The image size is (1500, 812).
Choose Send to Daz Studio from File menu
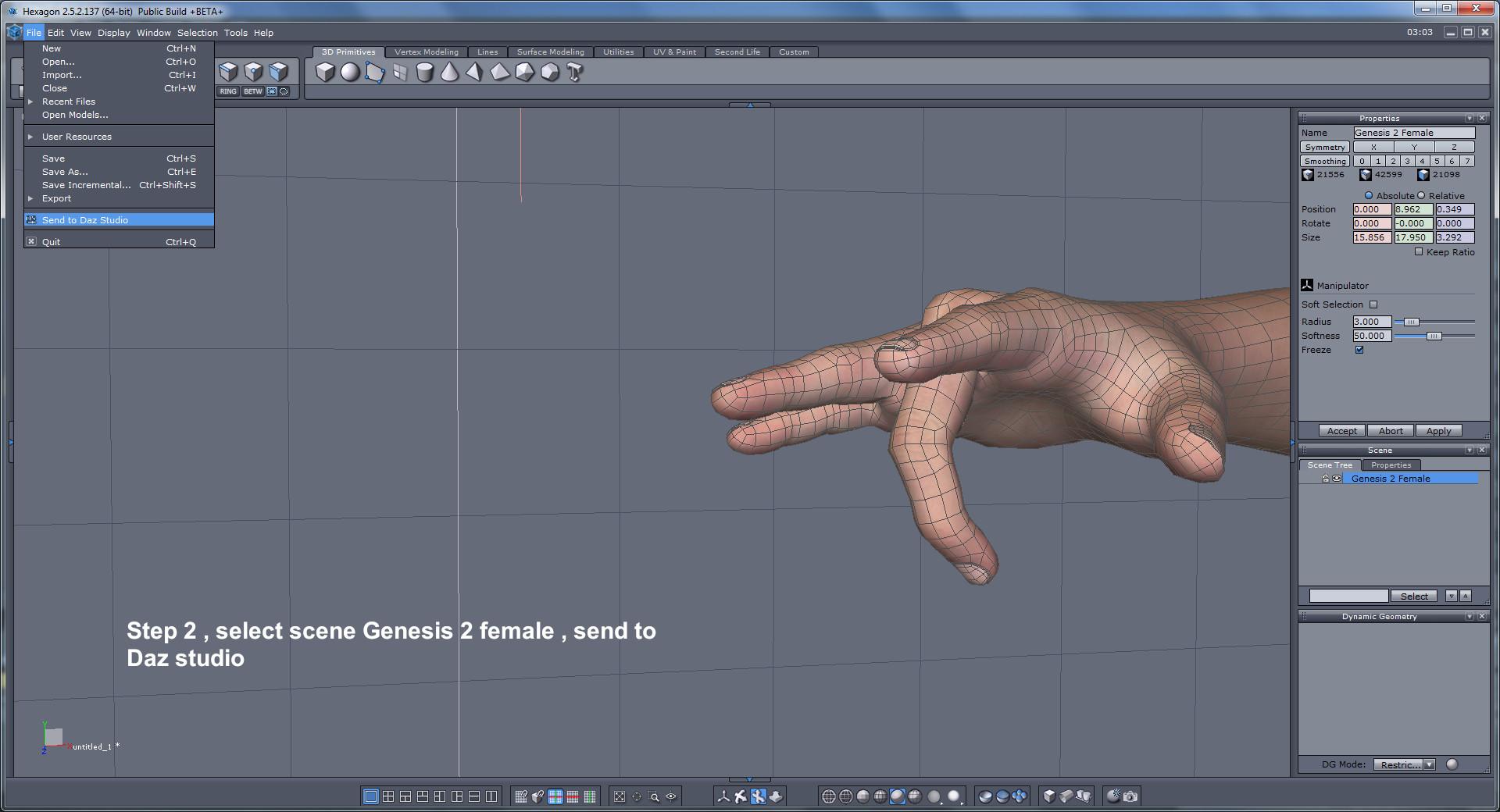pos(86,219)
